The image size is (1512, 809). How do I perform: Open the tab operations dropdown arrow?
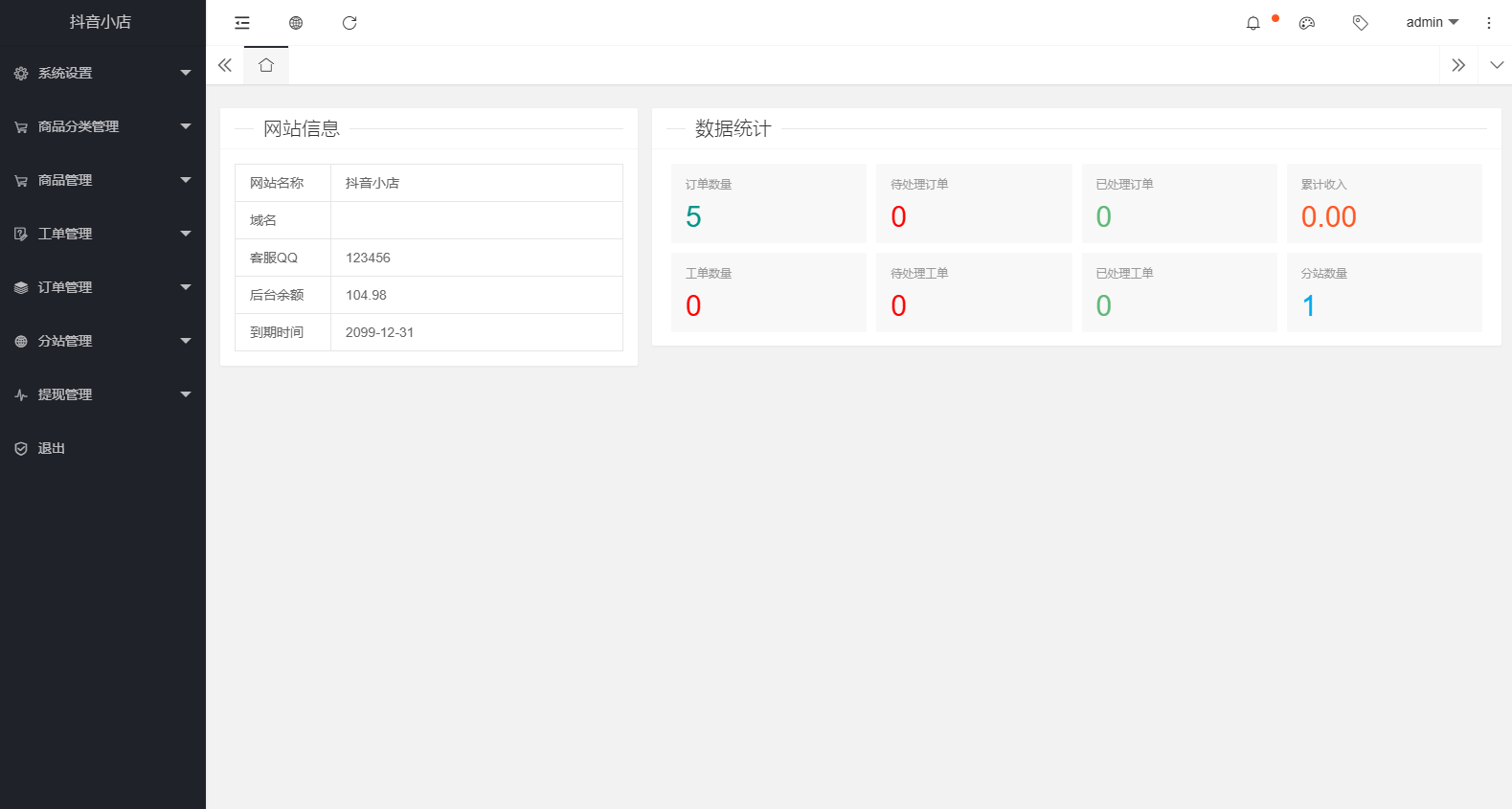[x=1496, y=65]
